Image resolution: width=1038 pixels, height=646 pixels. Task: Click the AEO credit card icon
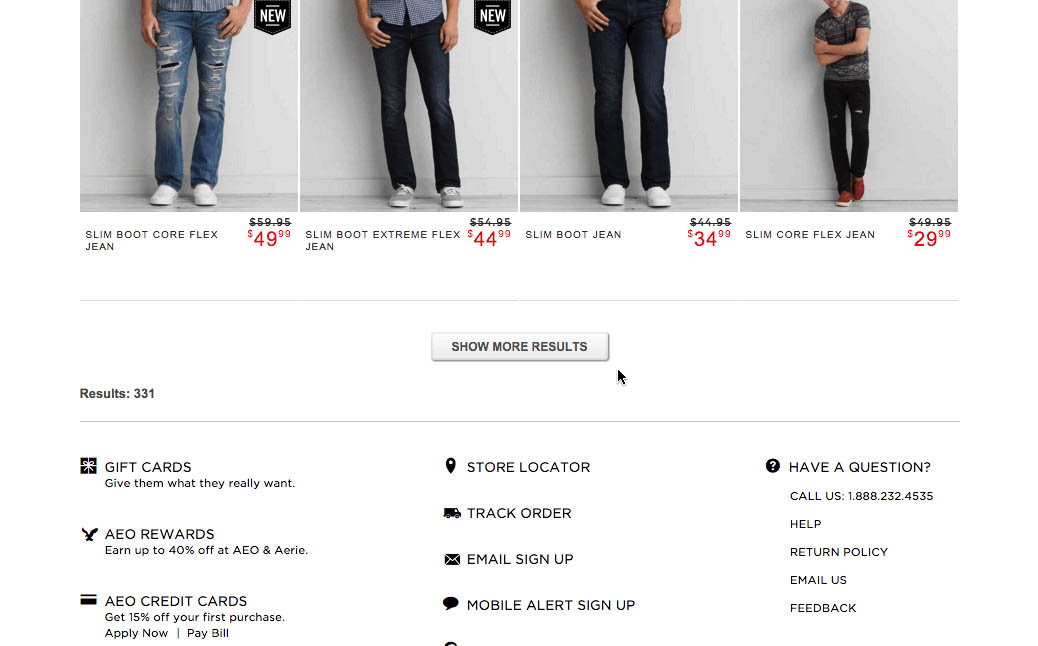point(89,600)
